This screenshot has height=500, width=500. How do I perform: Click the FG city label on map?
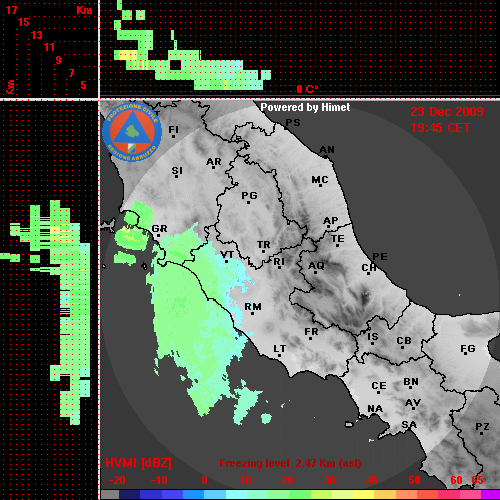pyautogui.click(x=468, y=349)
